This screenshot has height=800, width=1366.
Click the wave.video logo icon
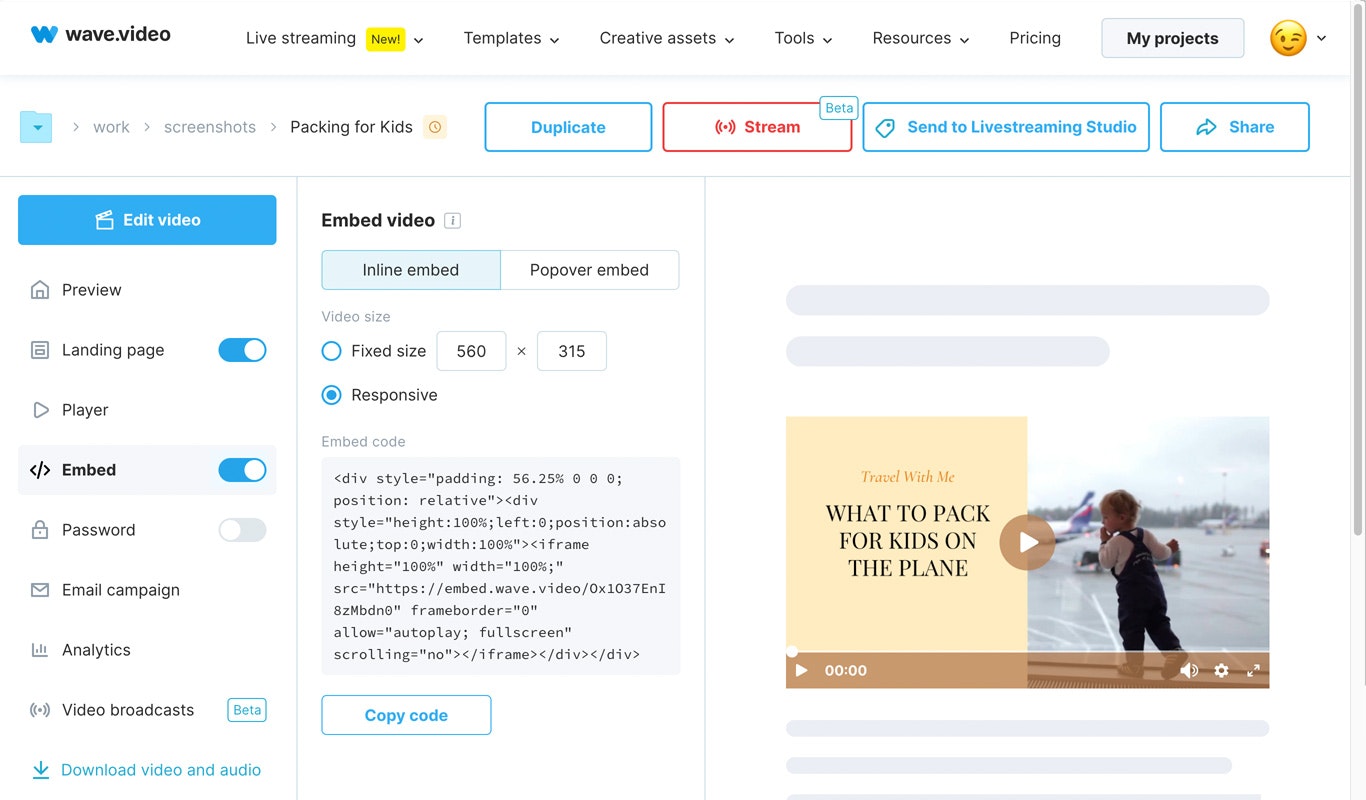(x=44, y=34)
